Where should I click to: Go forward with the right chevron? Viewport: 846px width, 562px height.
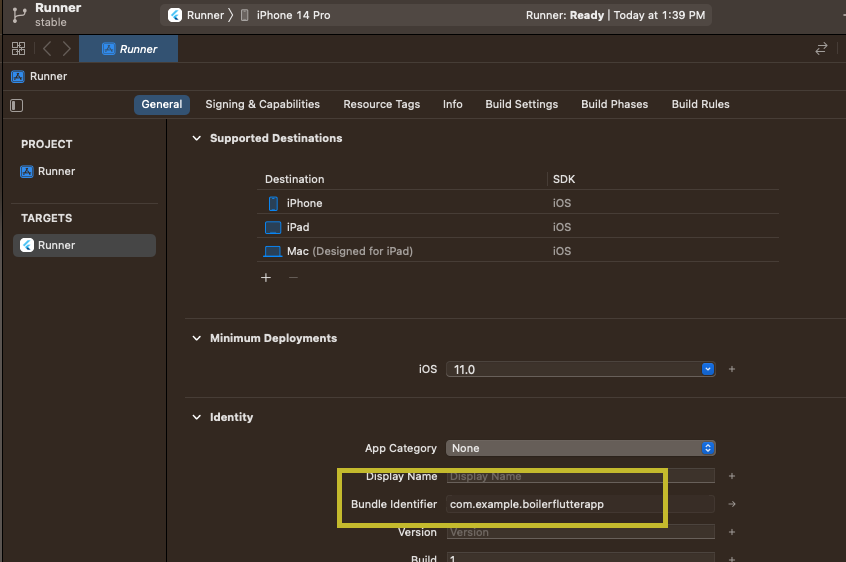click(66, 49)
